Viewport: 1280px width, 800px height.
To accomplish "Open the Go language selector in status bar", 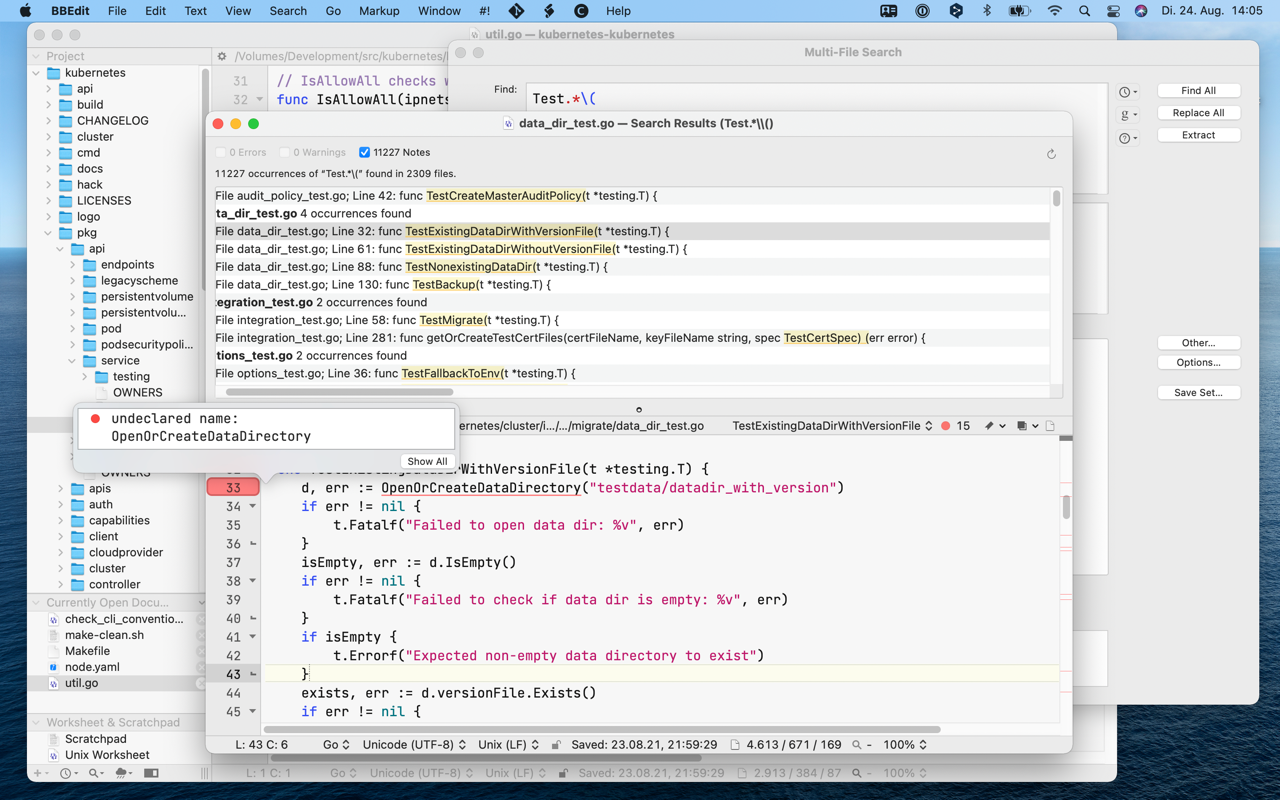I will pos(336,745).
